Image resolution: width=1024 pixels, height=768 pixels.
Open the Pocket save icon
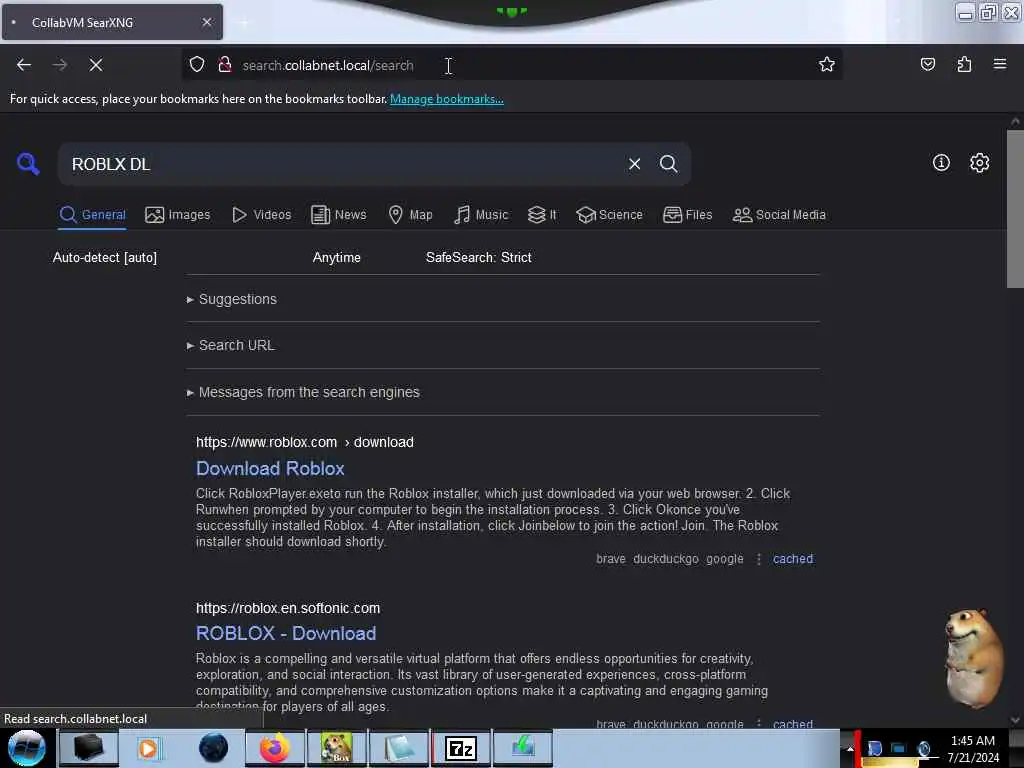927,64
